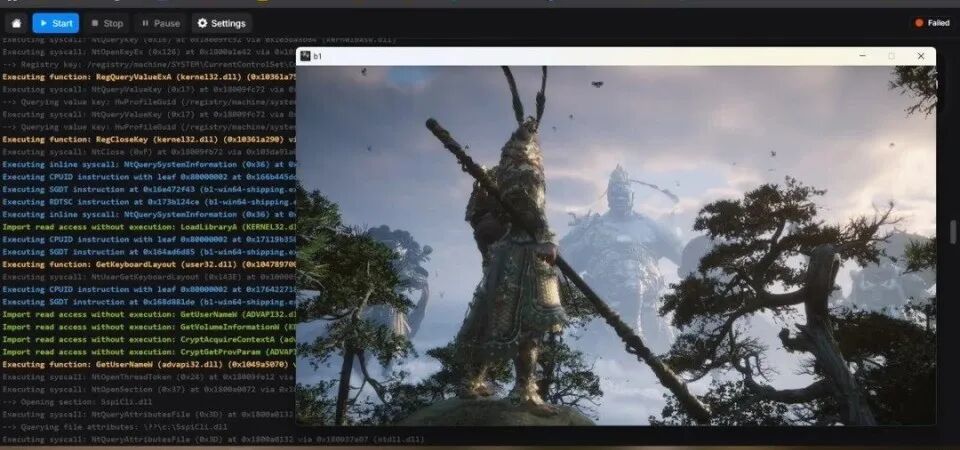Select the GetKeyboardLayout function log line
This screenshot has width=960, height=450.
[149, 264]
